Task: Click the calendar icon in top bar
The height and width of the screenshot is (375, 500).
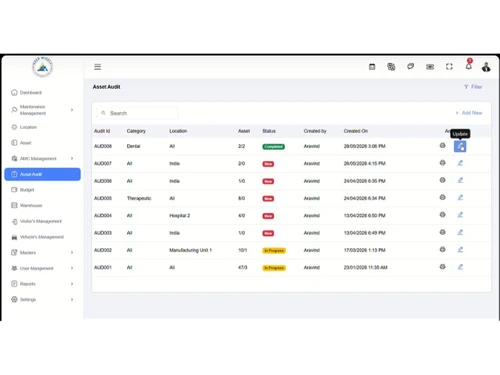Action: [372, 67]
